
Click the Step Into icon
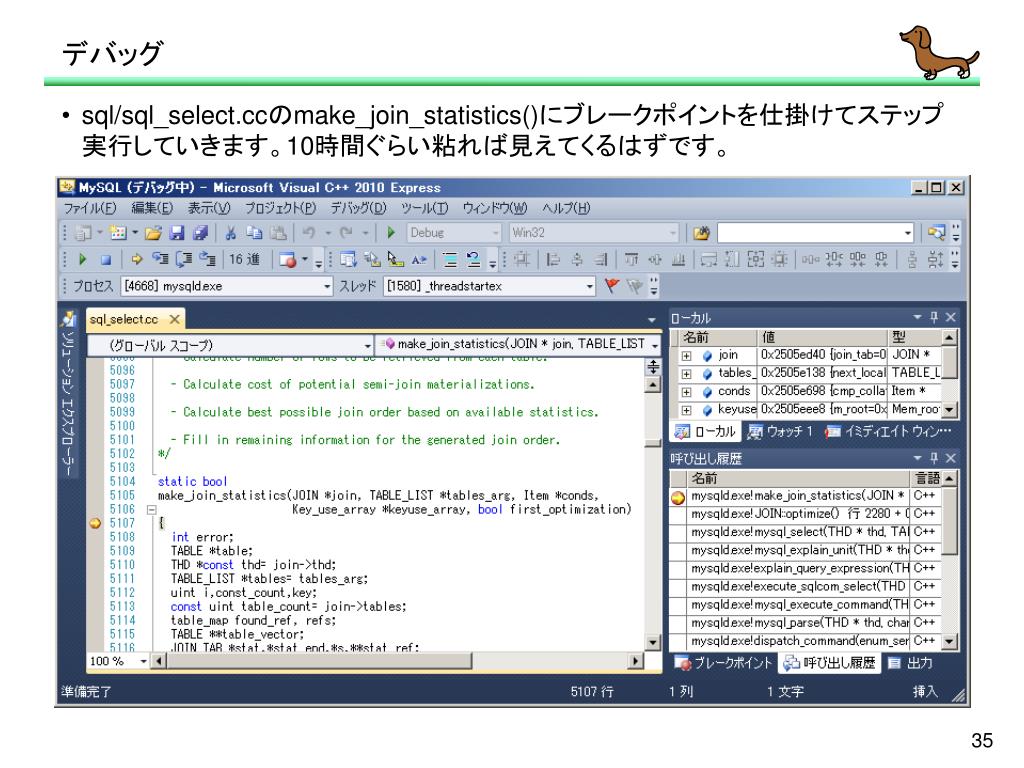pyautogui.click(x=160, y=259)
